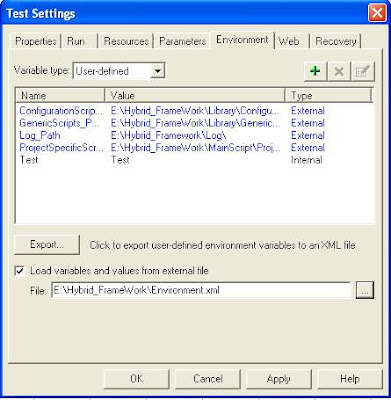The width and height of the screenshot is (391, 400).
Task: Click the Value column header
Action: [195, 96]
